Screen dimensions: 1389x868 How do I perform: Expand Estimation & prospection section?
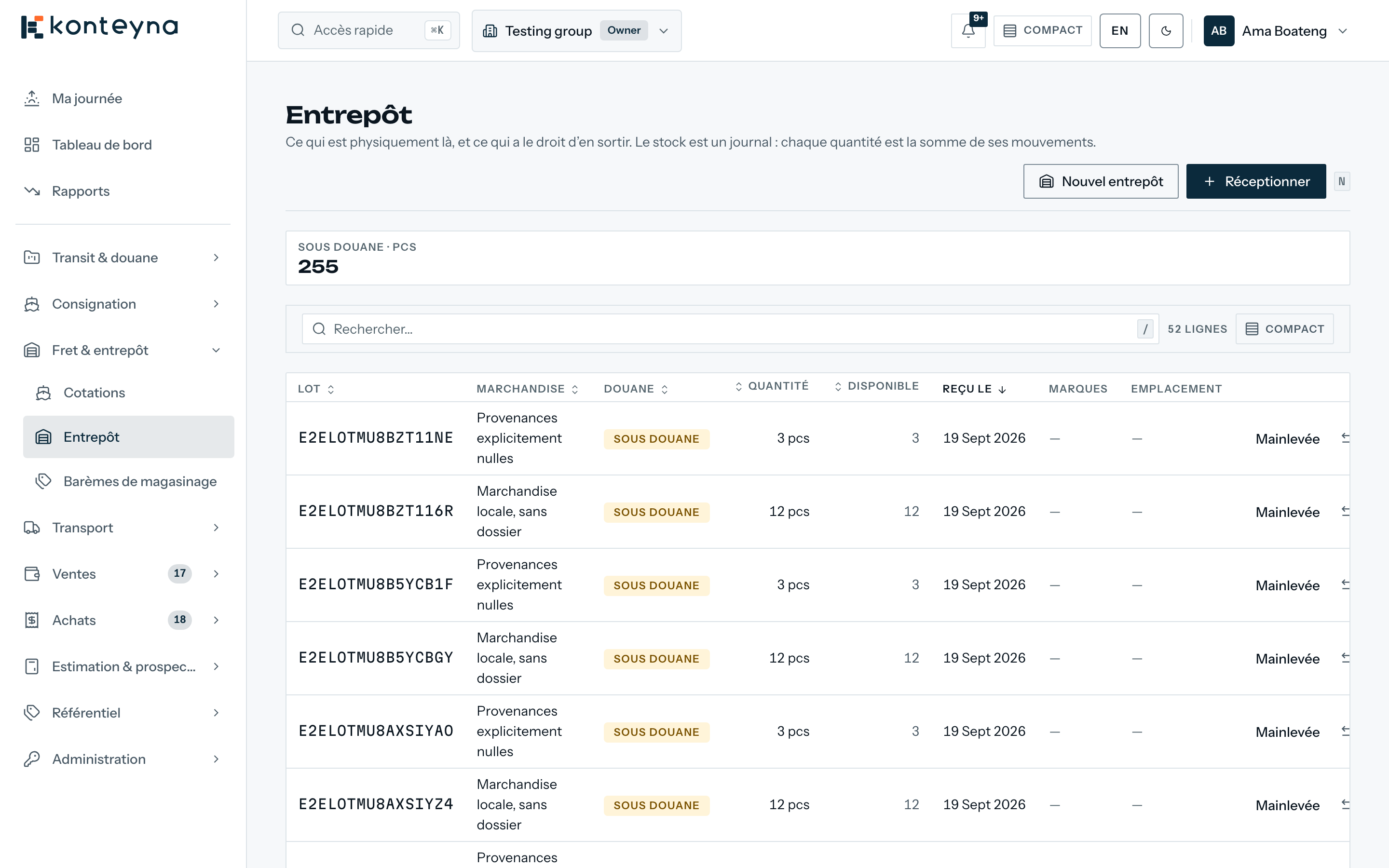(123, 666)
